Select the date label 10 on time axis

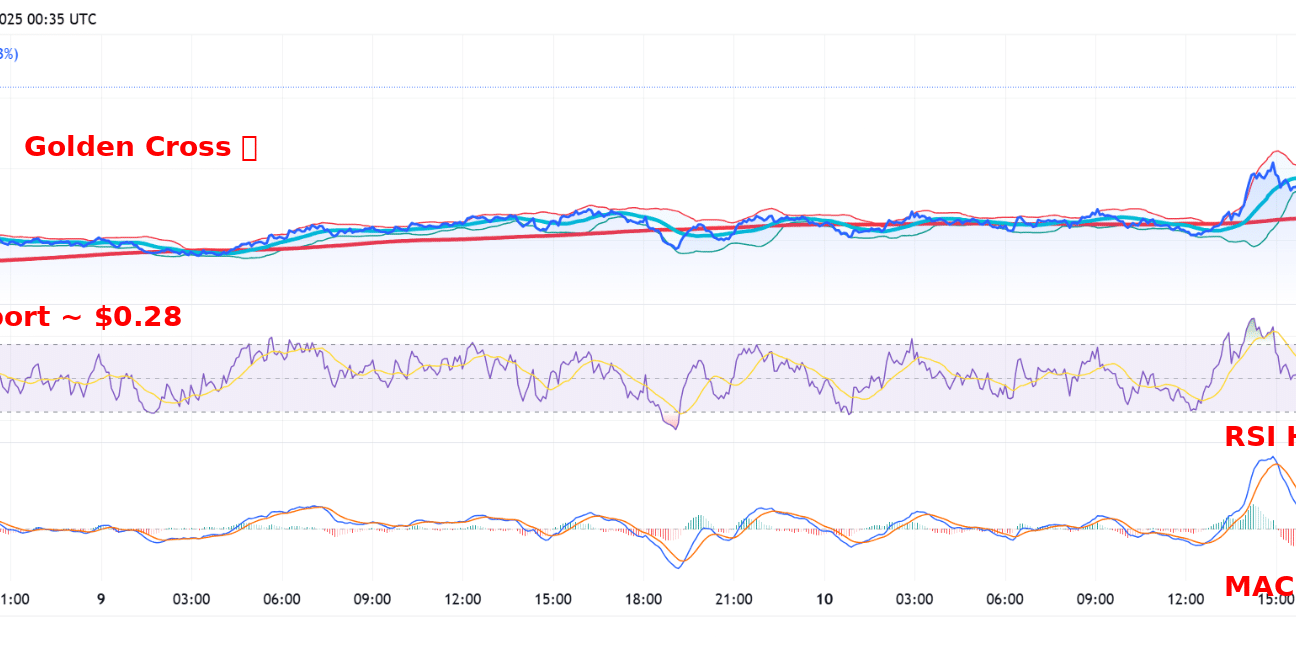[x=824, y=599]
